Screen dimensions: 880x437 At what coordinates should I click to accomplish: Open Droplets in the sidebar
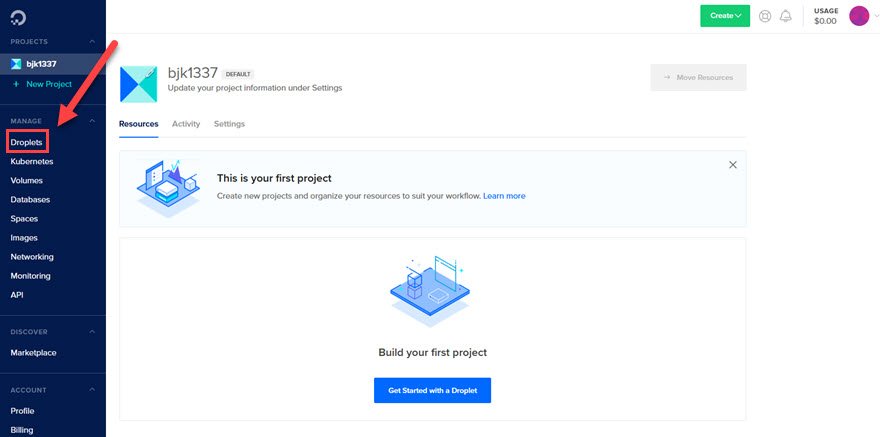[x=26, y=142]
